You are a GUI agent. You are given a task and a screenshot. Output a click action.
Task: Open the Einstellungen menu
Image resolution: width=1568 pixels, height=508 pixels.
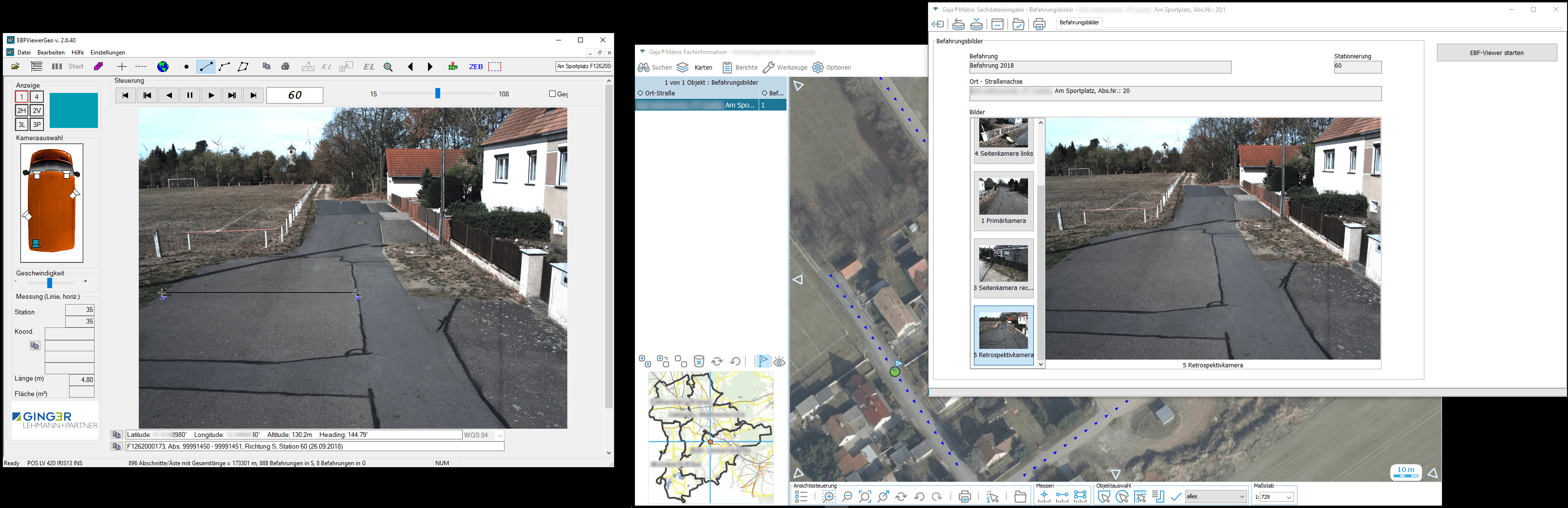pyautogui.click(x=108, y=53)
